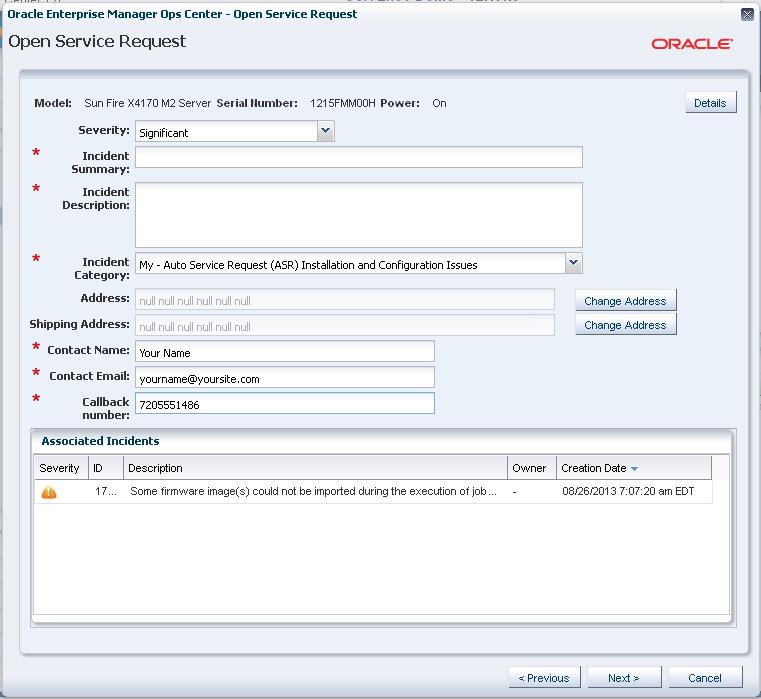Click the warning severity icon in incident row
Viewport: 761px width, 699px height.
[x=49, y=492]
